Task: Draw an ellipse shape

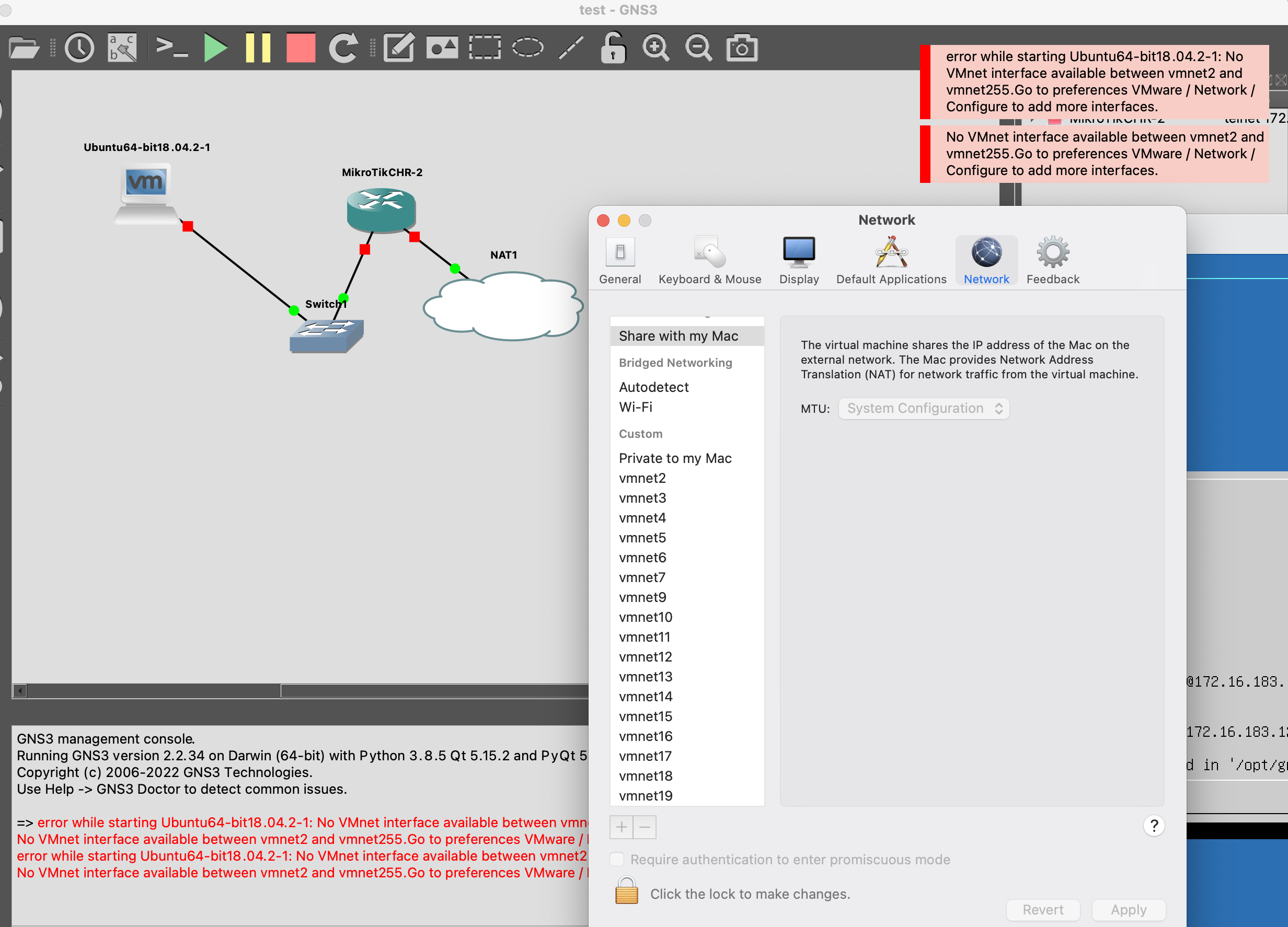Action: coord(526,48)
